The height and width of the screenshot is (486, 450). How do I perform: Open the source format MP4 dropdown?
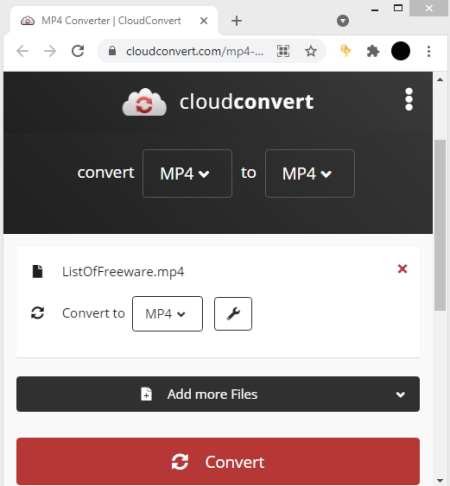point(187,173)
